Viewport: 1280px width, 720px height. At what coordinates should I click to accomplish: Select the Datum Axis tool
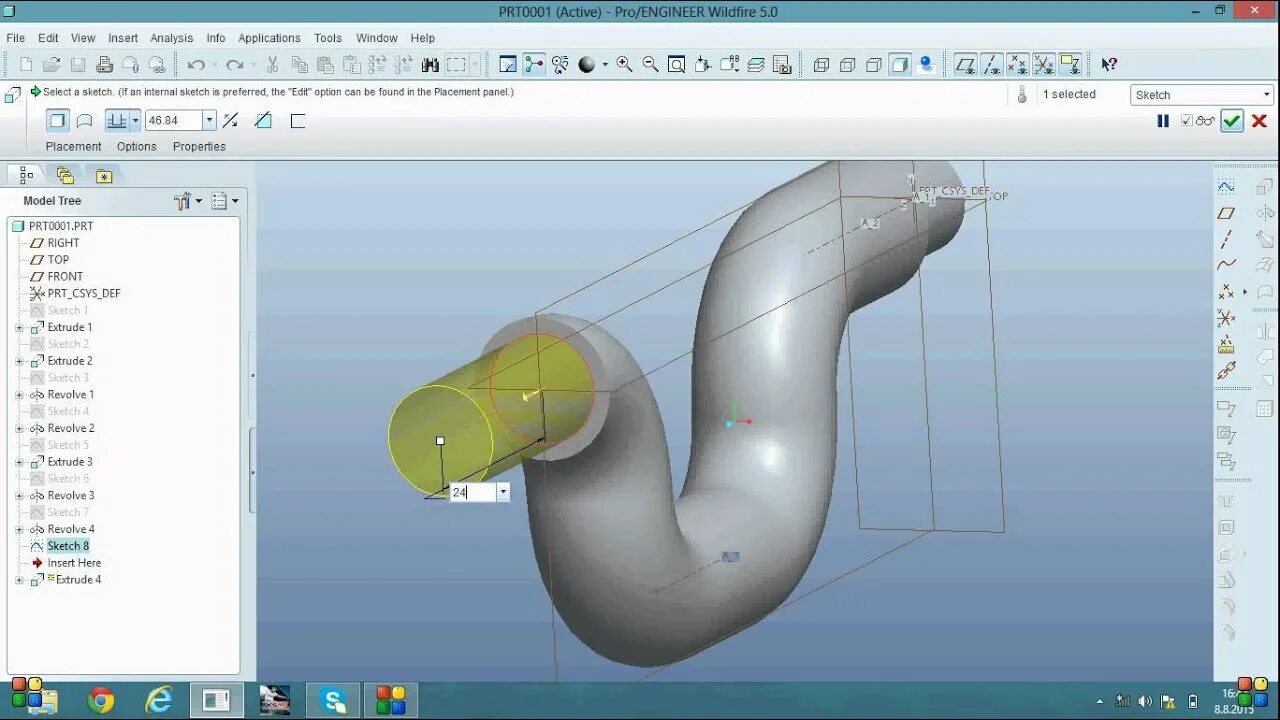tap(1226, 239)
